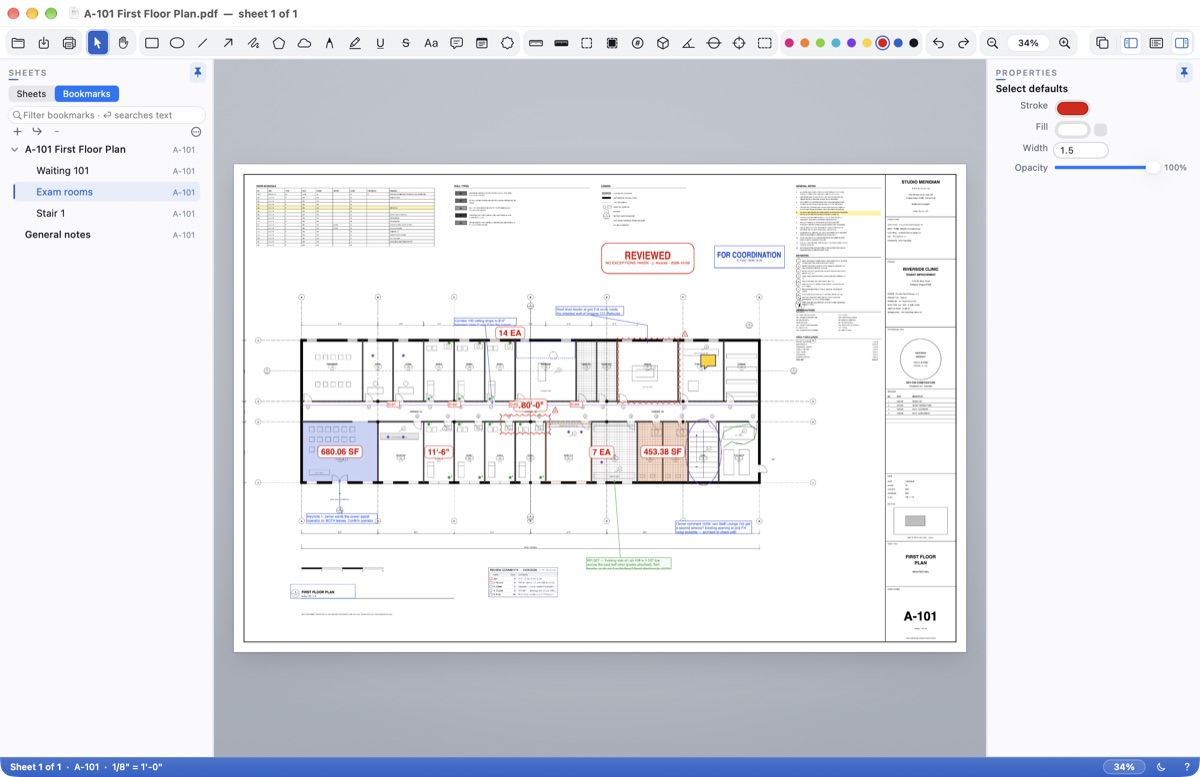Viewport: 1200px width, 777px height.
Task: Select the count (#) tool
Action: [x=637, y=43]
